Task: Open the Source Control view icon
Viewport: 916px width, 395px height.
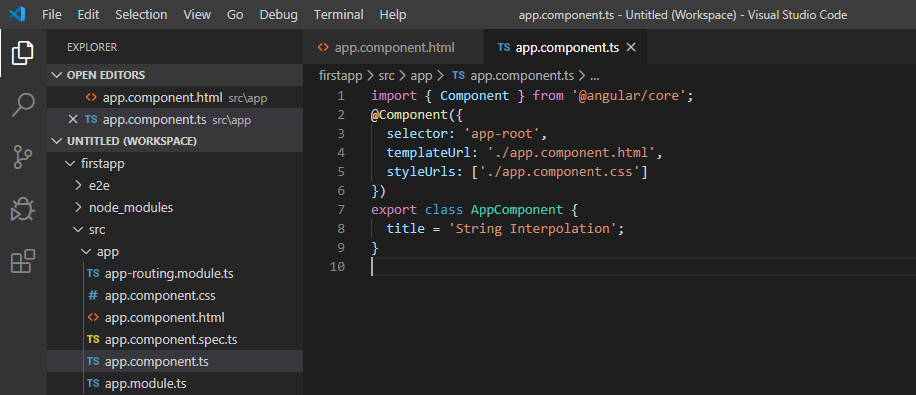Action: pyautogui.click(x=23, y=157)
